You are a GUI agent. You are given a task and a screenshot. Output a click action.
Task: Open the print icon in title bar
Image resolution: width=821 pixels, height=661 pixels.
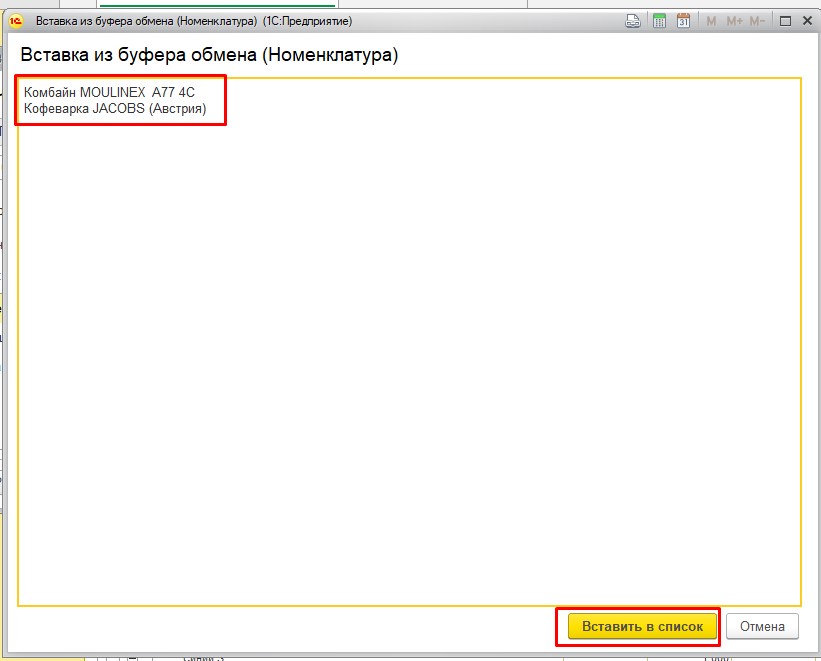coord(633,21)
